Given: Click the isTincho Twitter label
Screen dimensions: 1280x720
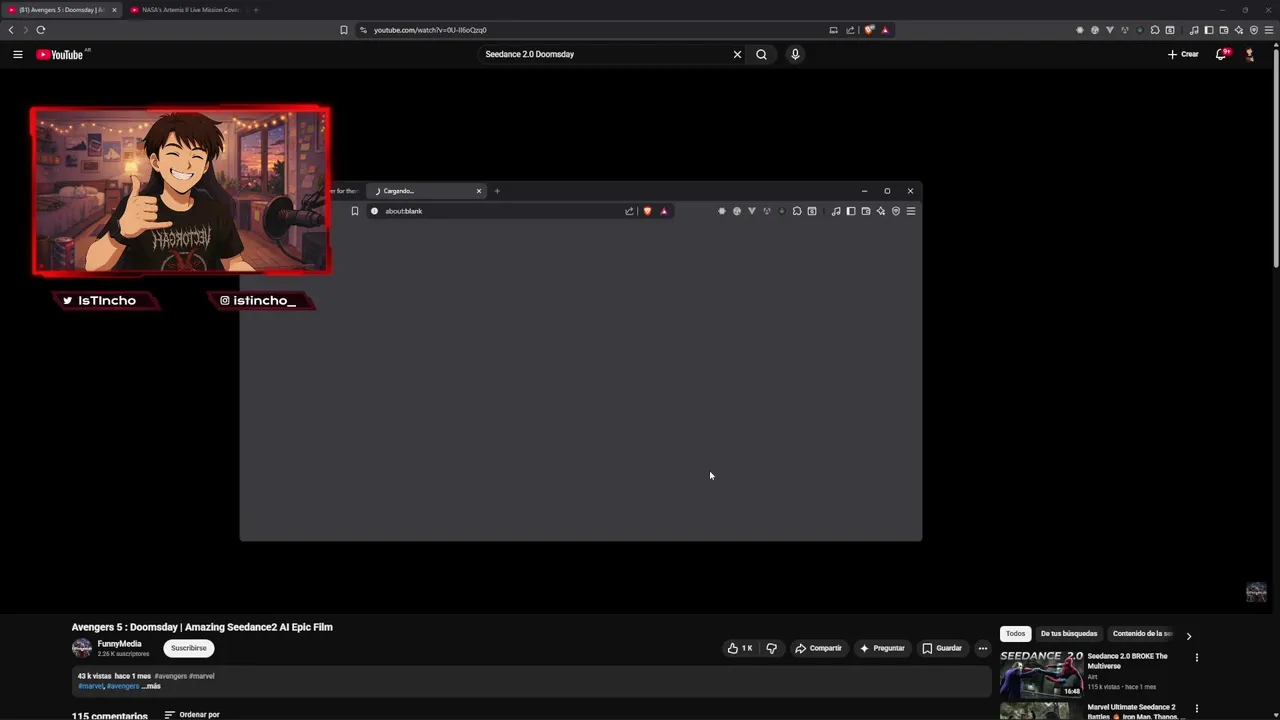Looking at the screenshot, I should pyautogui.click(x=106, y=300).
